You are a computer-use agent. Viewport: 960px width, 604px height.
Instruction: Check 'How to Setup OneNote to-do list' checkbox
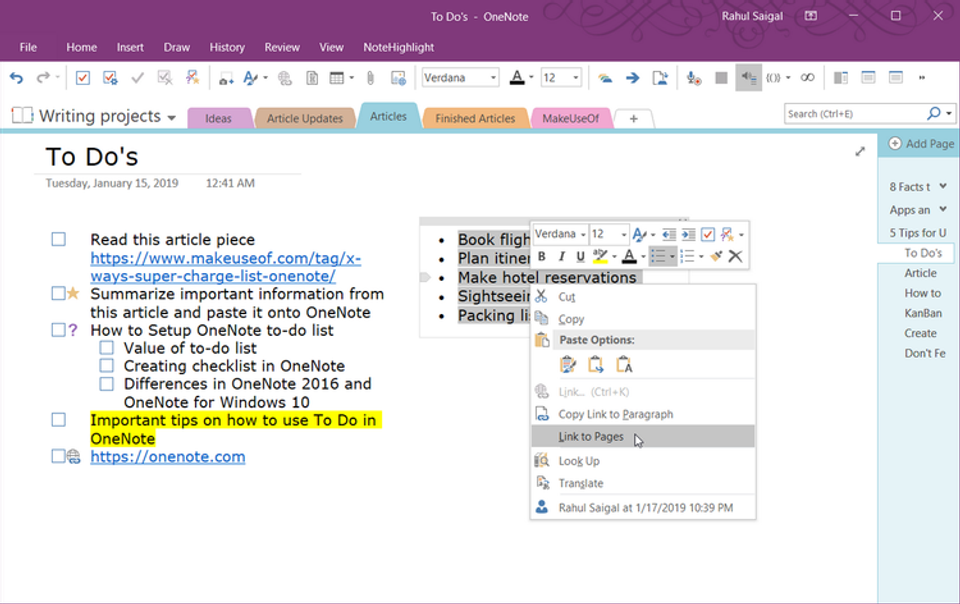click(x=58, y=330)
